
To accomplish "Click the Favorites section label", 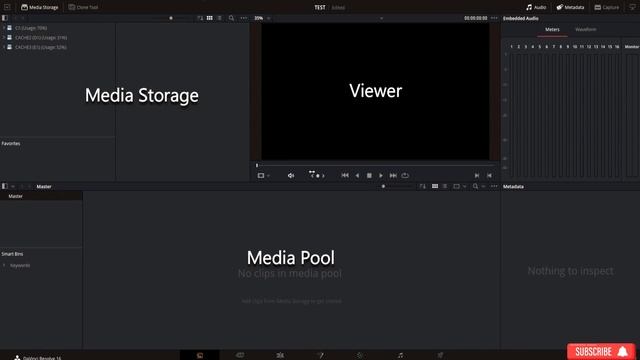I will (11, 144).
